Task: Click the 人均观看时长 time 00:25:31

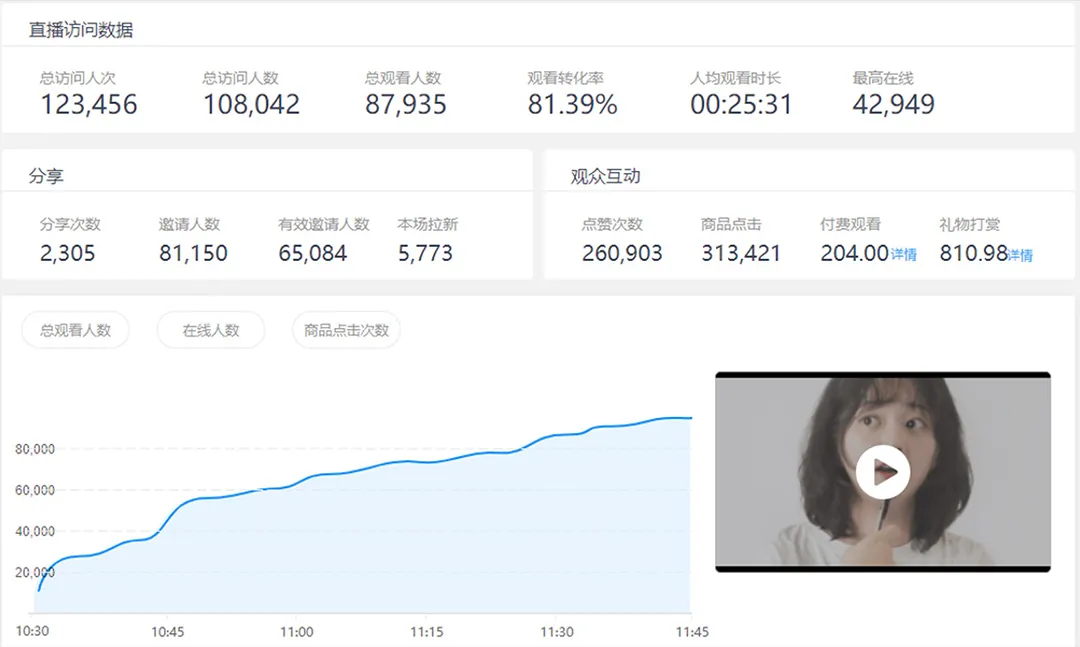Action: coord(741,104)
